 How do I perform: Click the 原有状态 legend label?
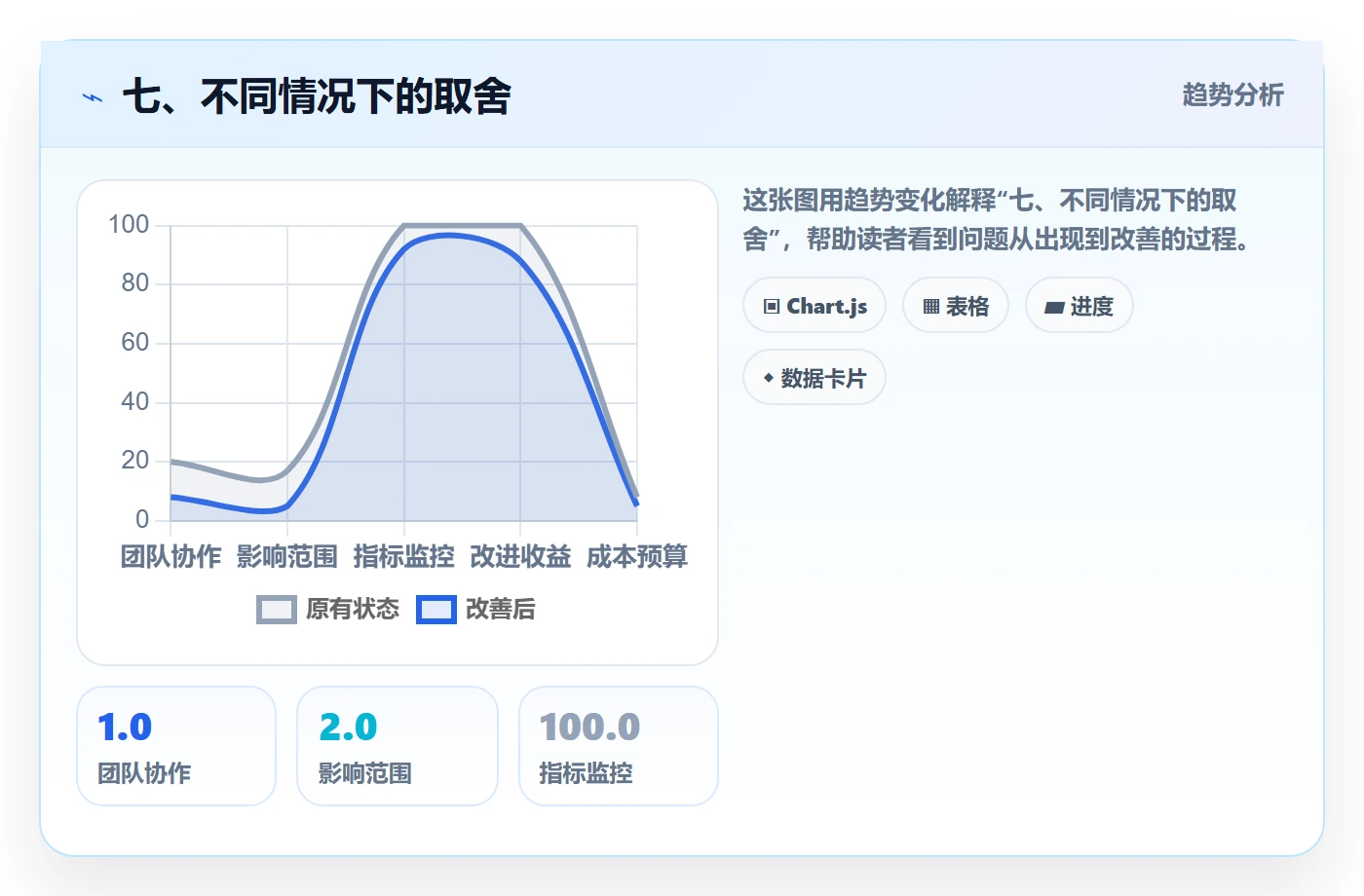tap(353, 610)
